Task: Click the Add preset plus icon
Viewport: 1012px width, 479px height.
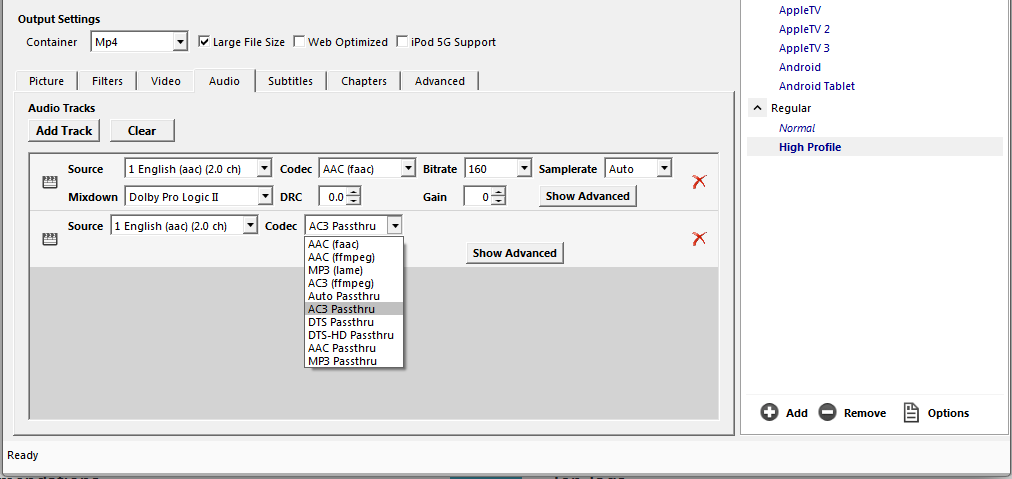Action: pos(769,413)
